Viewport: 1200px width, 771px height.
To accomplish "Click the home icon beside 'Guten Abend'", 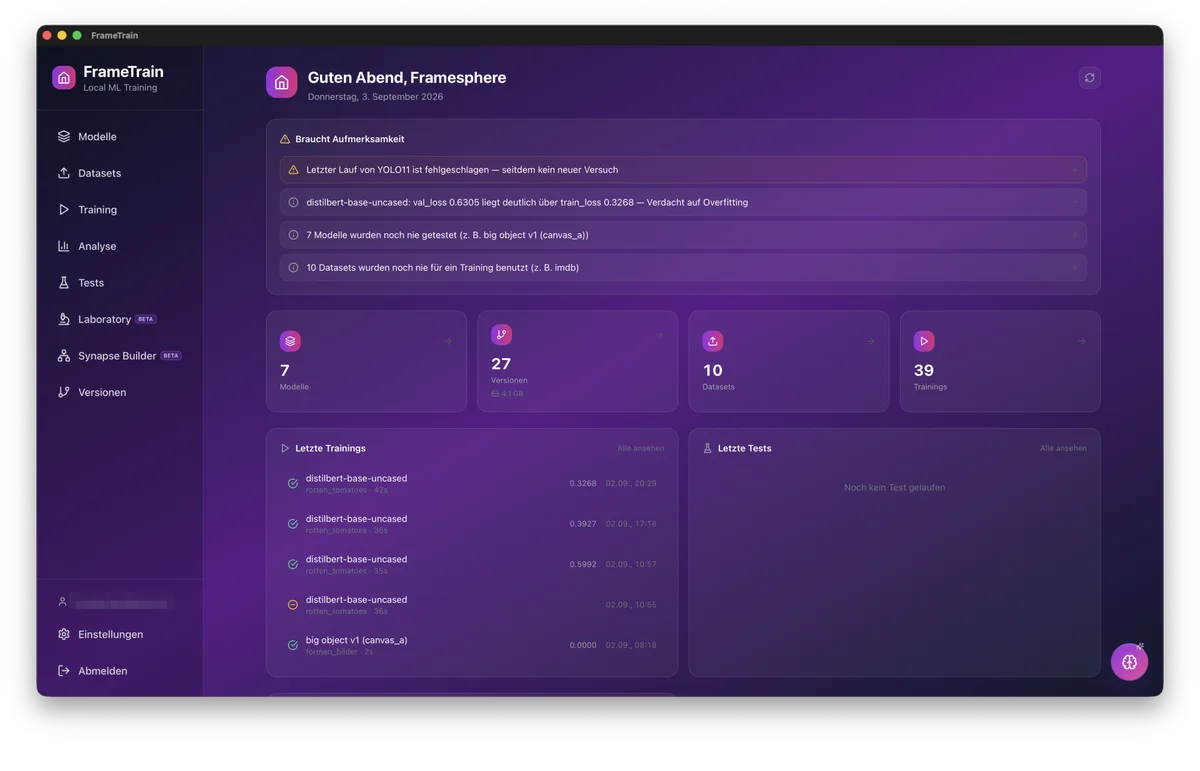I will (282, 83).
